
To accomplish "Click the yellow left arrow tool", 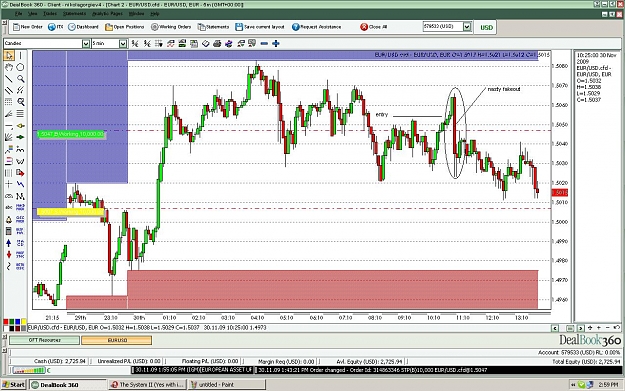I will 20,126.
